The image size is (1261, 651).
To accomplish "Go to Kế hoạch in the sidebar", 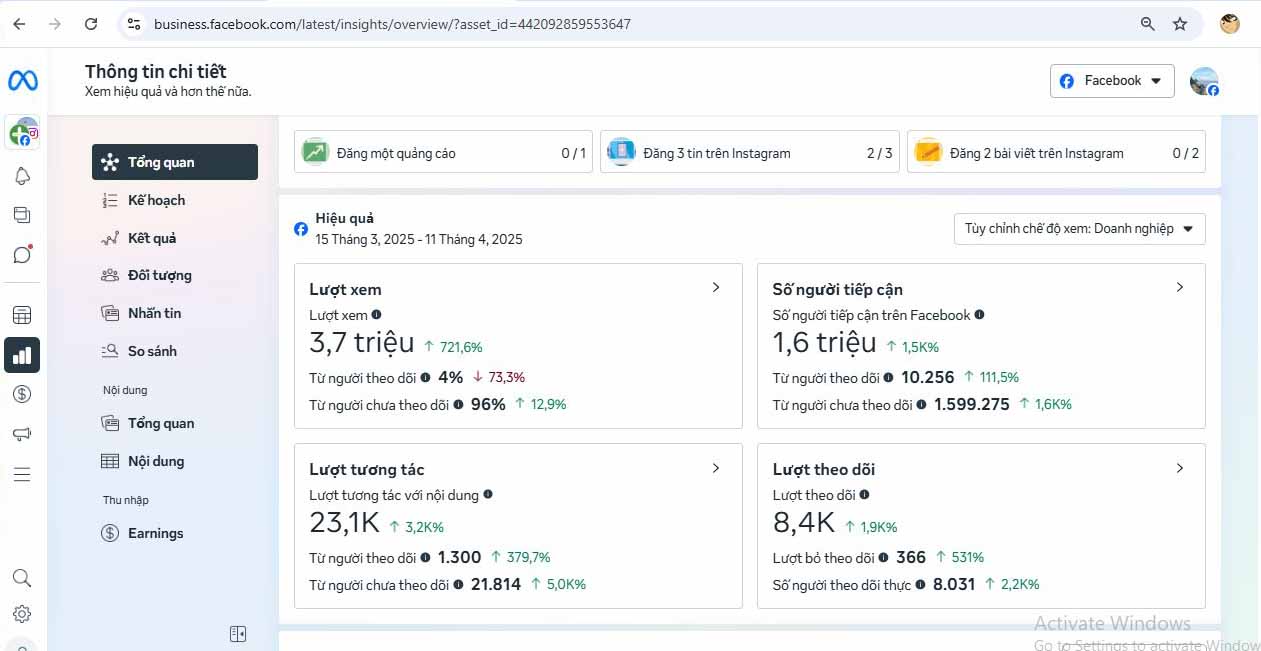I will point(156,200).
